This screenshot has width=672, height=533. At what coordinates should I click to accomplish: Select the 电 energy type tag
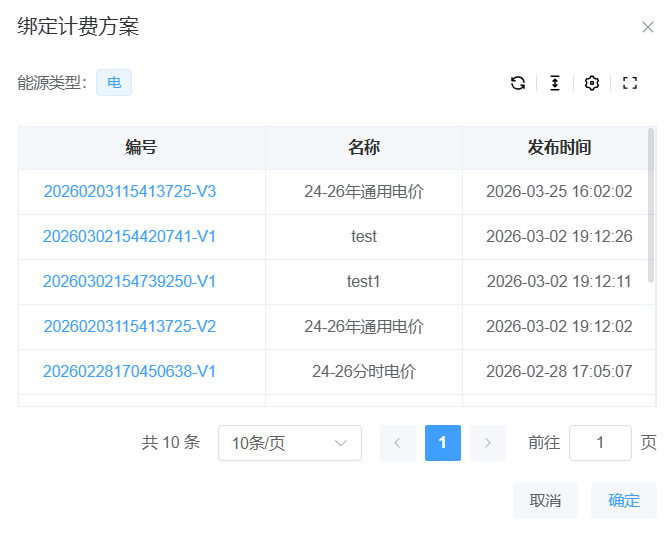pos(114,82)
